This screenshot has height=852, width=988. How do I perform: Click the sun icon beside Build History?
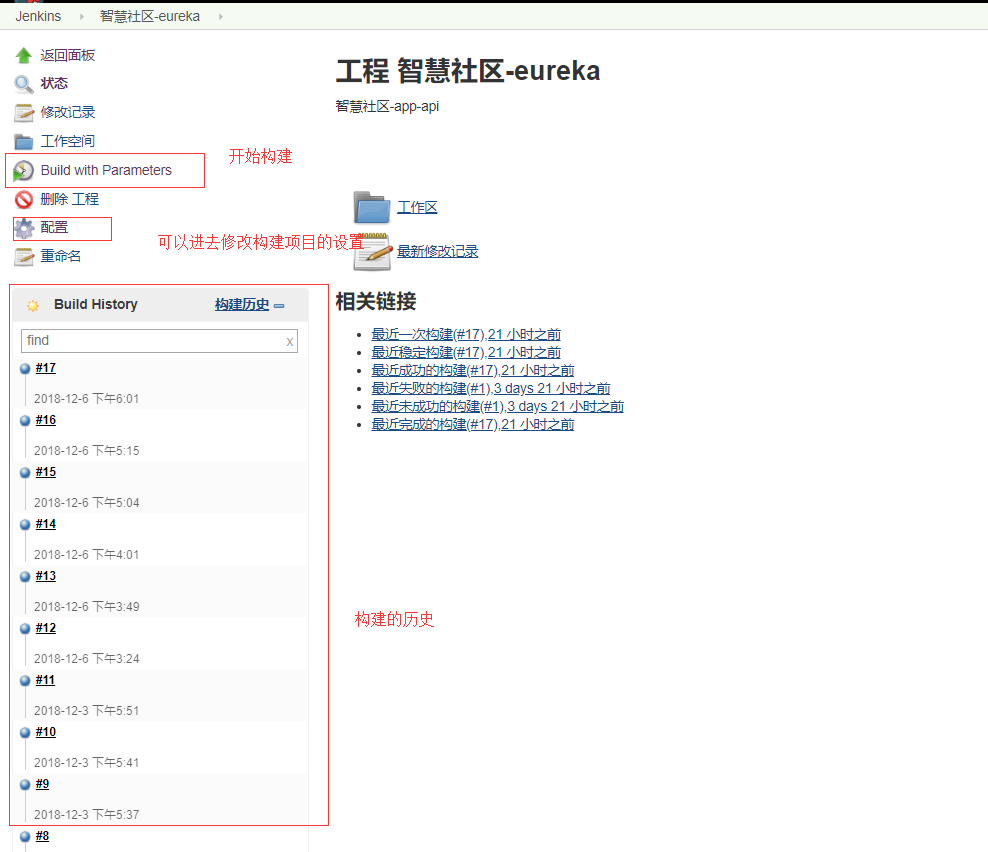(33, 306)
